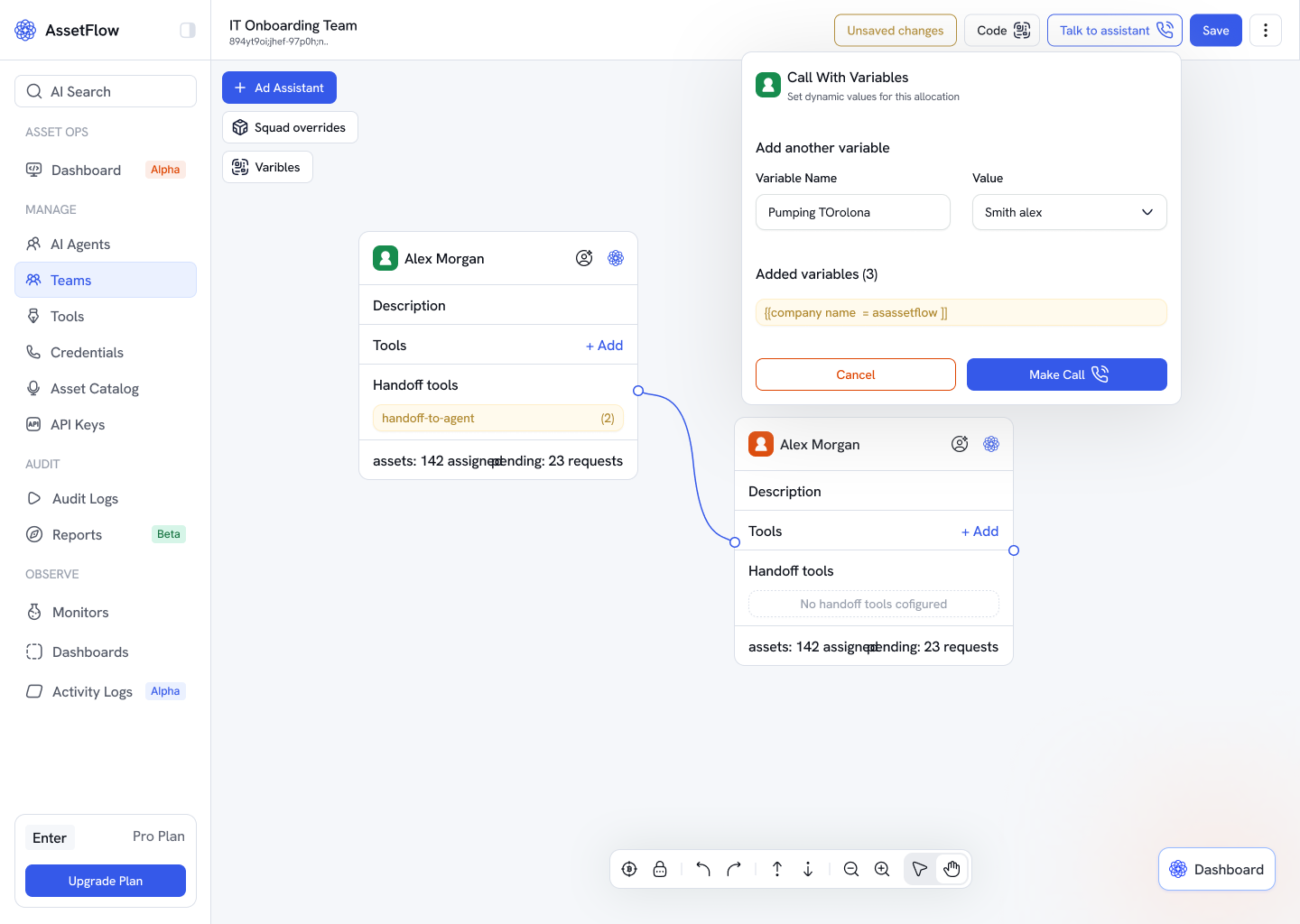Add a tool to the first Alex Morgan card

coord(604,346)
